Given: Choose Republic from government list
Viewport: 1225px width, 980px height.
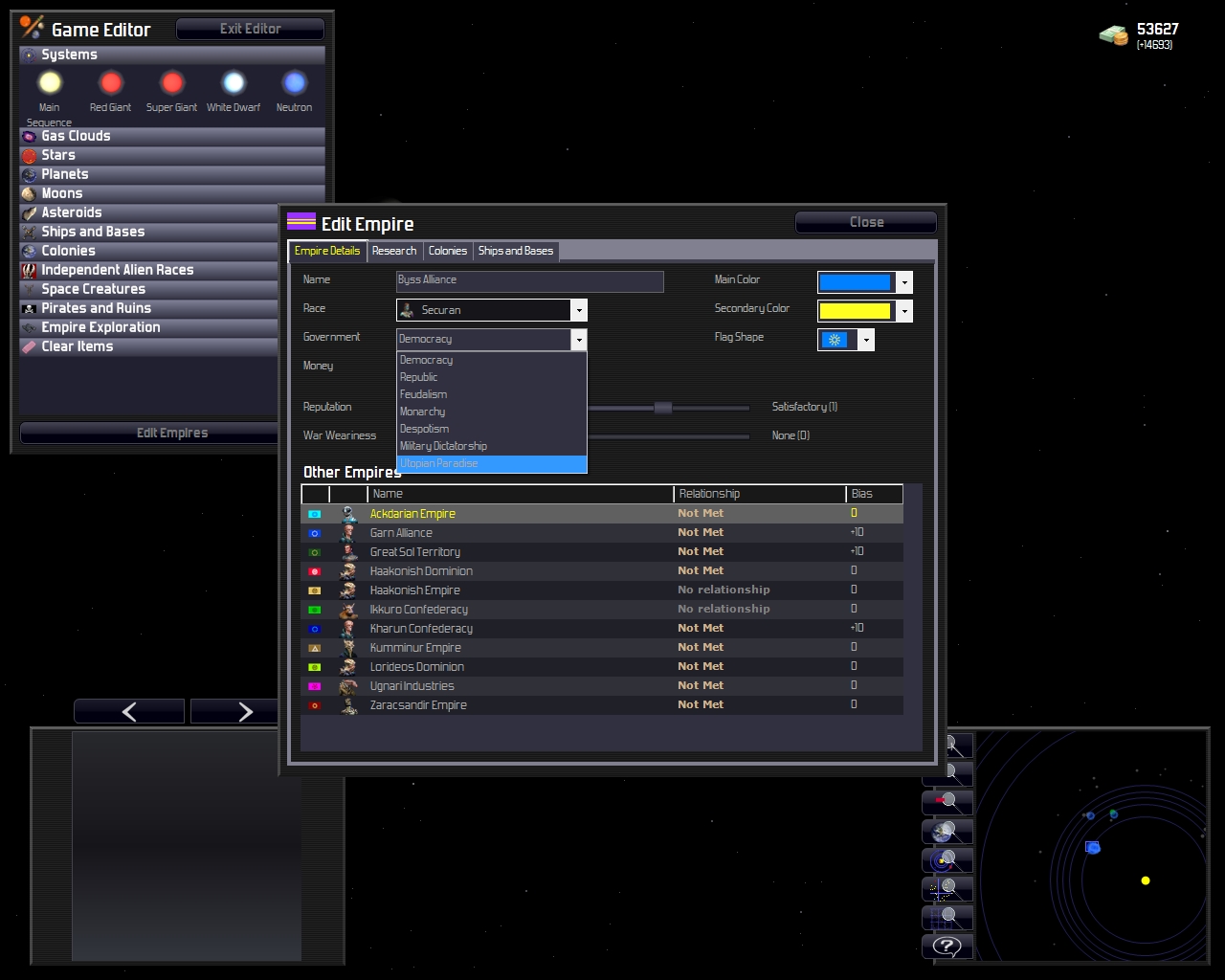Looking at the screenshot, I should click(492, 377).
